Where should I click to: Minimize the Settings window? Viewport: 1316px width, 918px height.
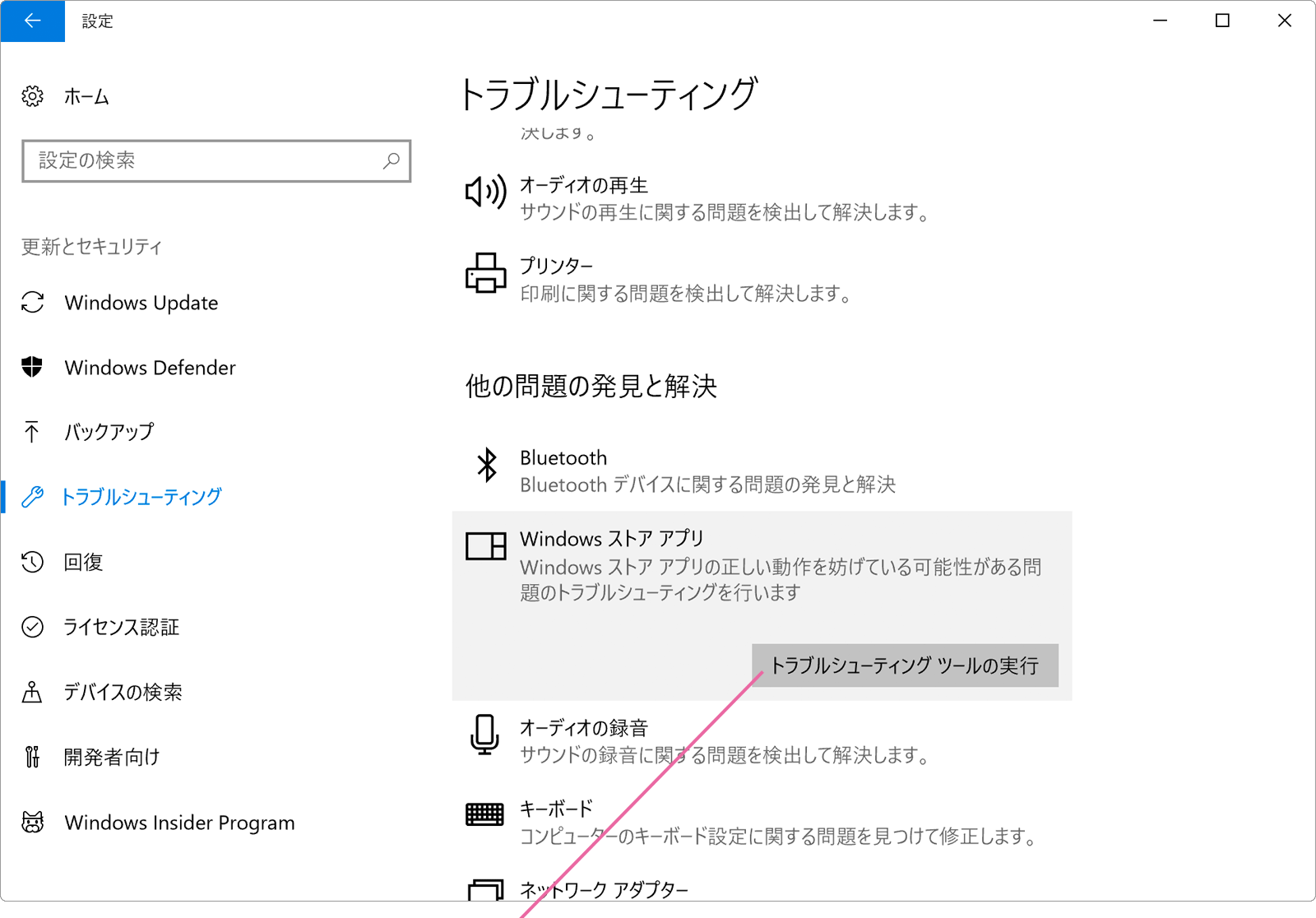pos(1161,21)
